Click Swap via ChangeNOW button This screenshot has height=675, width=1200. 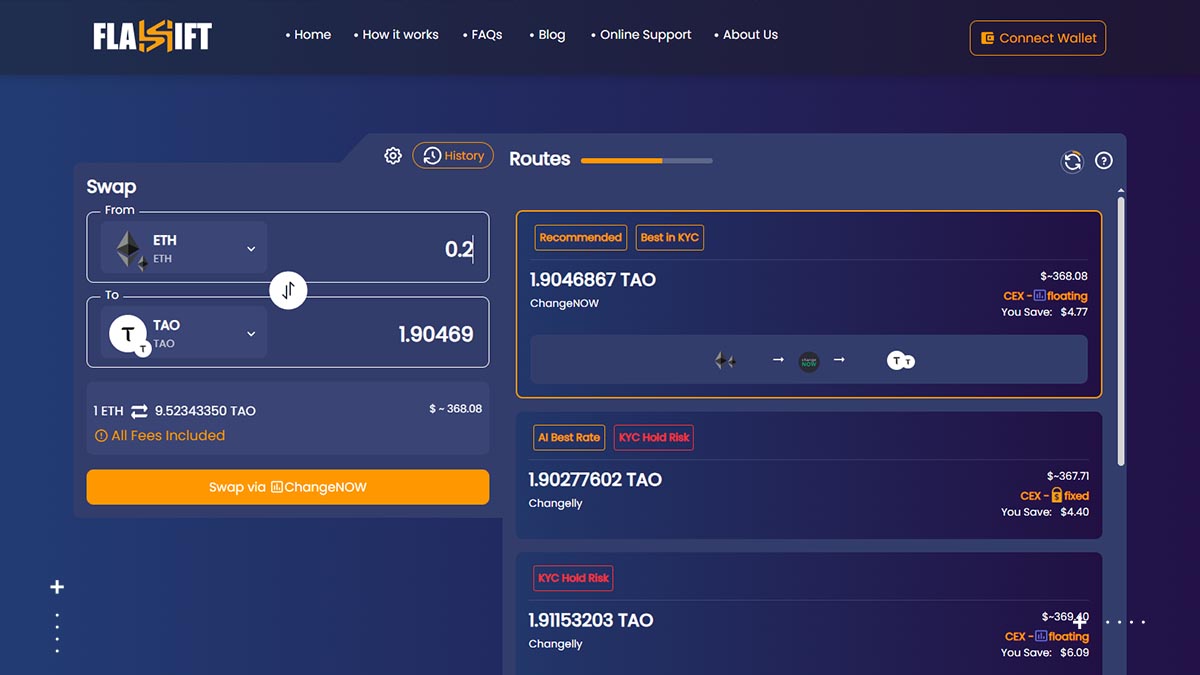[x=288, y=487]
